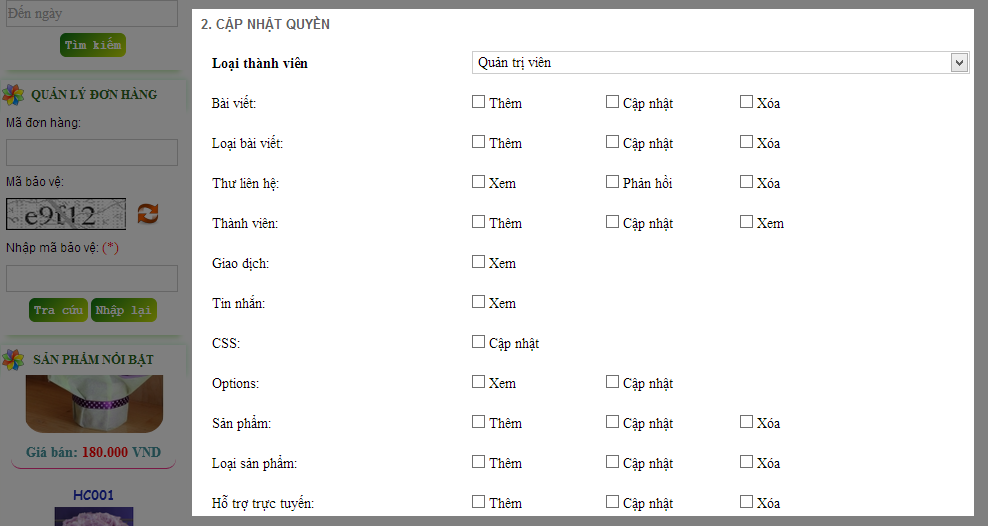Enable Thêm checkbox for Bài viết

[478, 101]
